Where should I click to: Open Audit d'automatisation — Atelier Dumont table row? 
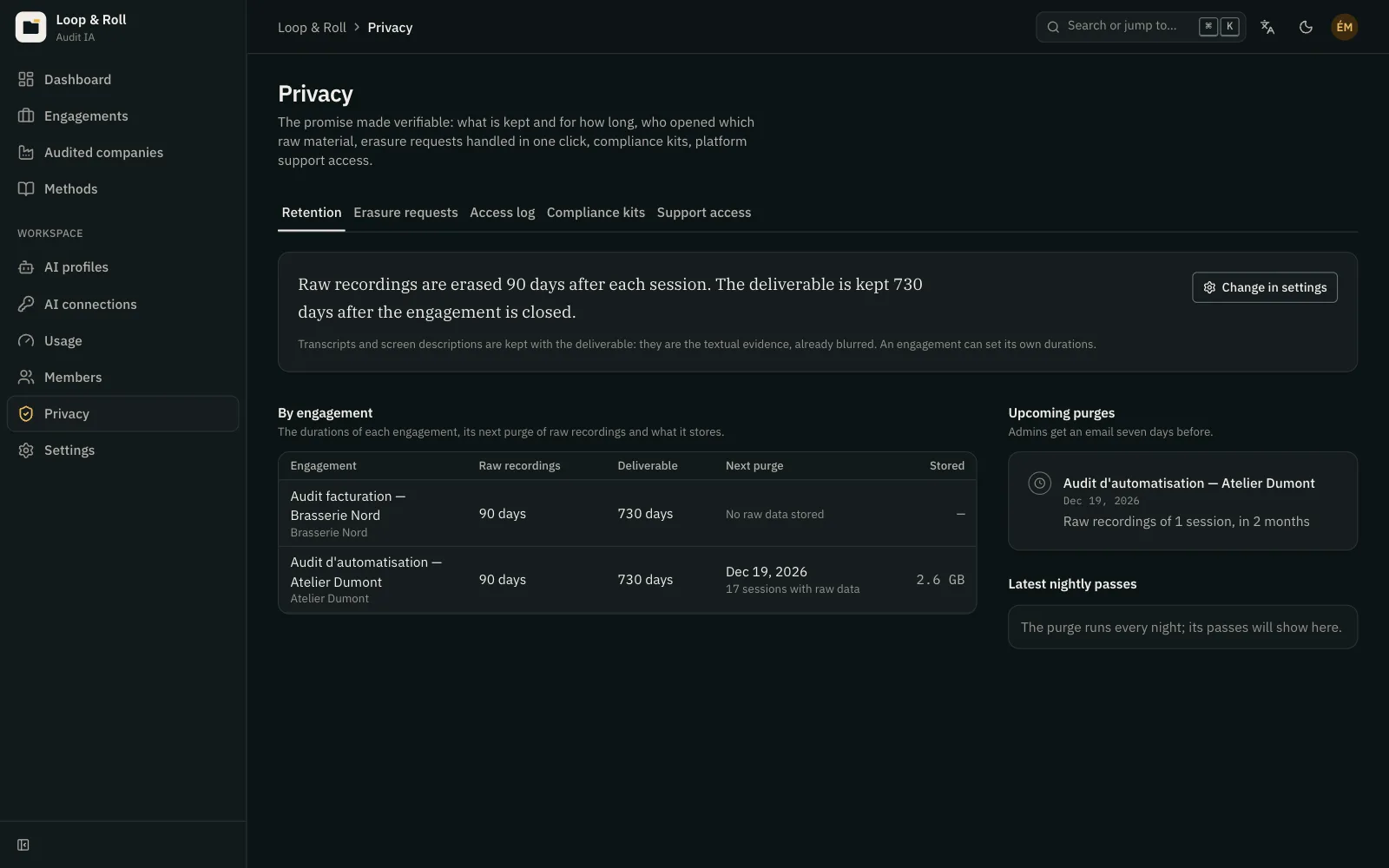[x=627, y=580]
